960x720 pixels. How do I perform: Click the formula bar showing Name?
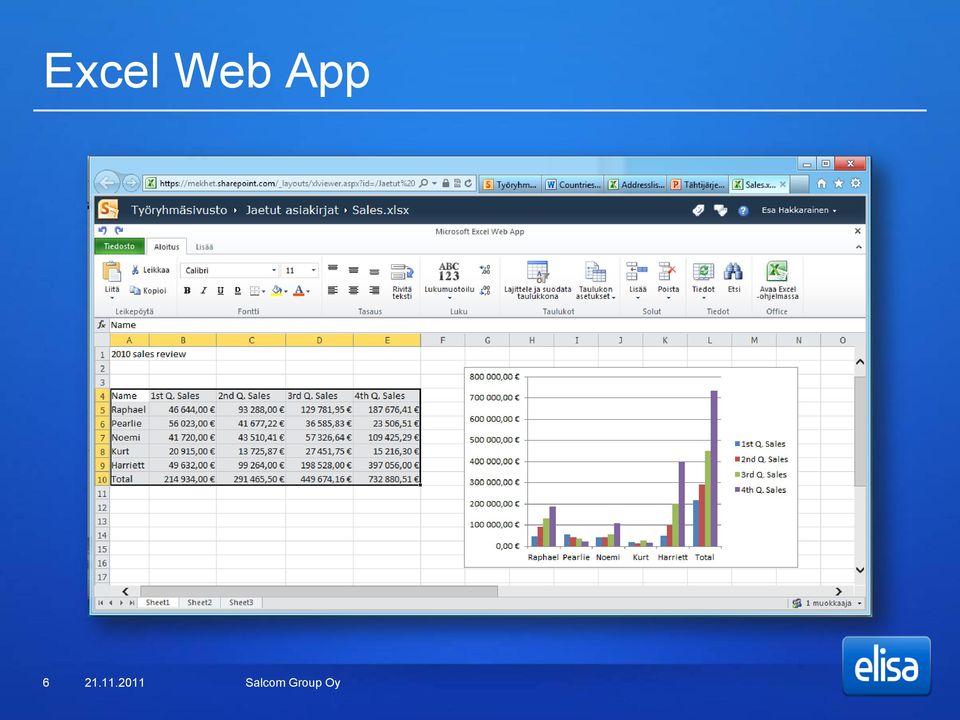(487, 325)
